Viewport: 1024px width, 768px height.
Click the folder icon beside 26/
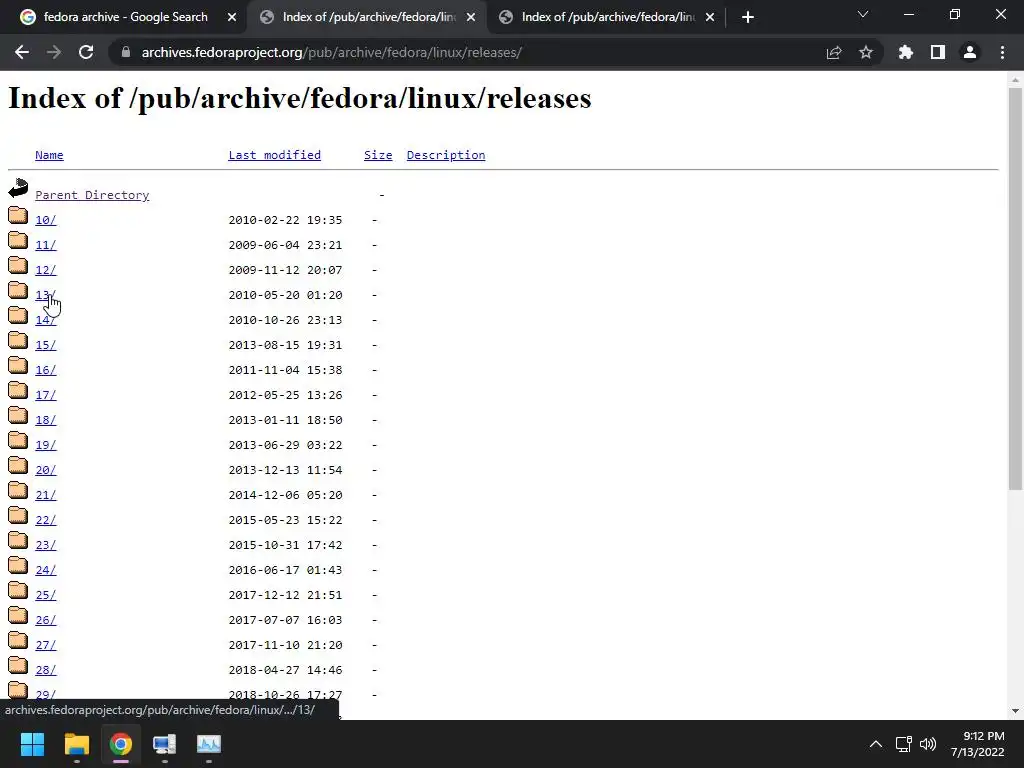click(x=18, y=615)
